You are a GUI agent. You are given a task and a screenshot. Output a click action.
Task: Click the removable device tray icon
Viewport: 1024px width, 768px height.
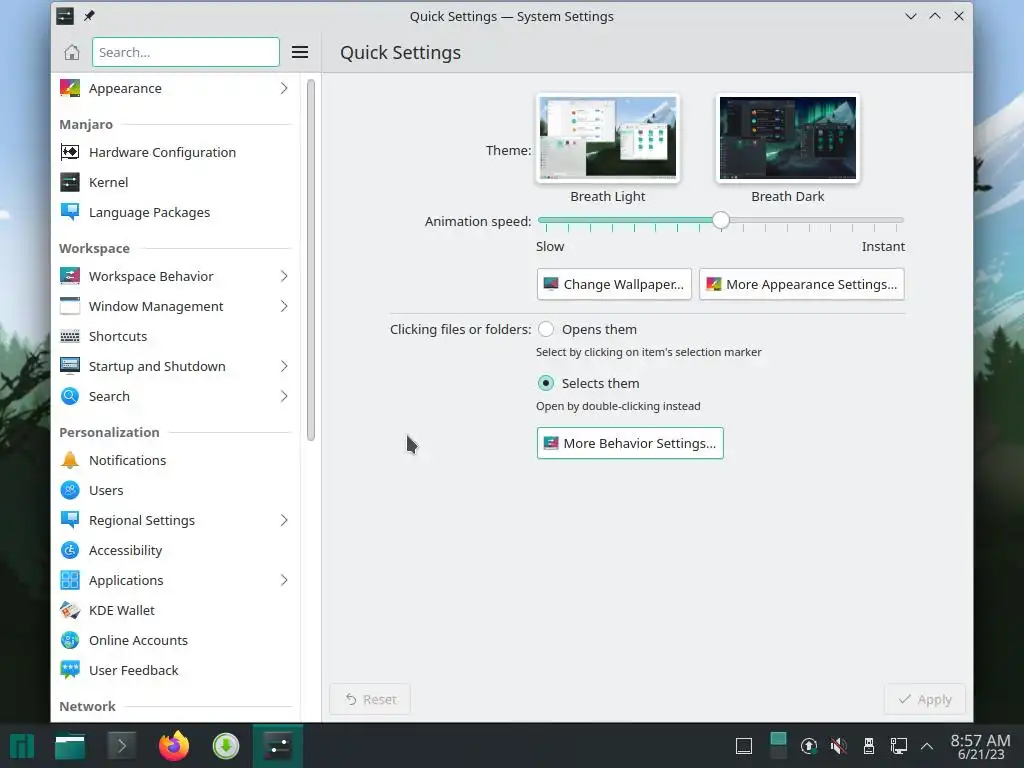tap(869, 746)
